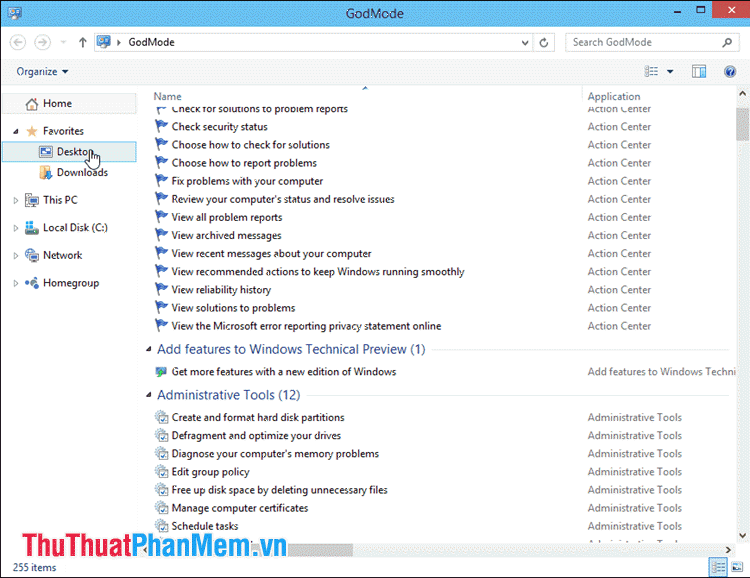
Task: Open Fix problems with your computer
Action: tap(247, 181)
